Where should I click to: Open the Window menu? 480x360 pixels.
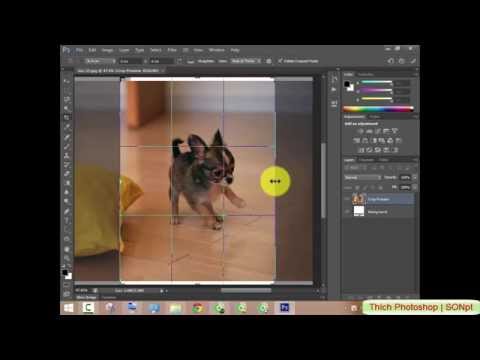click(x=217, y=50)
